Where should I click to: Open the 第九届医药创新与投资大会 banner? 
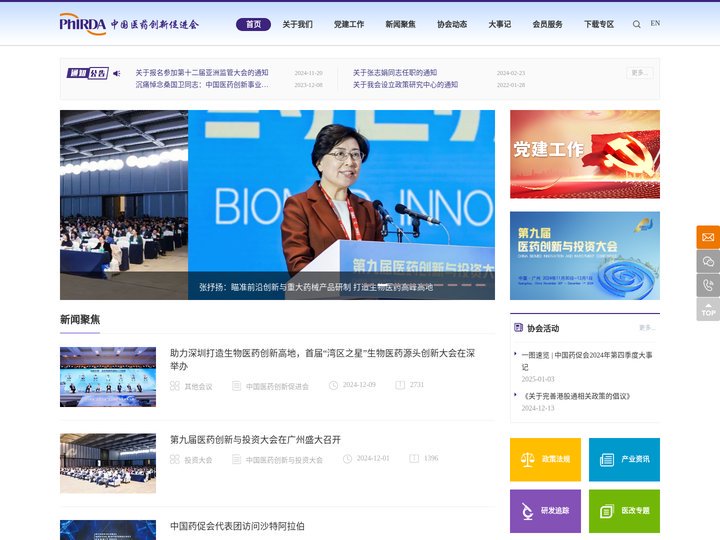[x=585, y=256]
